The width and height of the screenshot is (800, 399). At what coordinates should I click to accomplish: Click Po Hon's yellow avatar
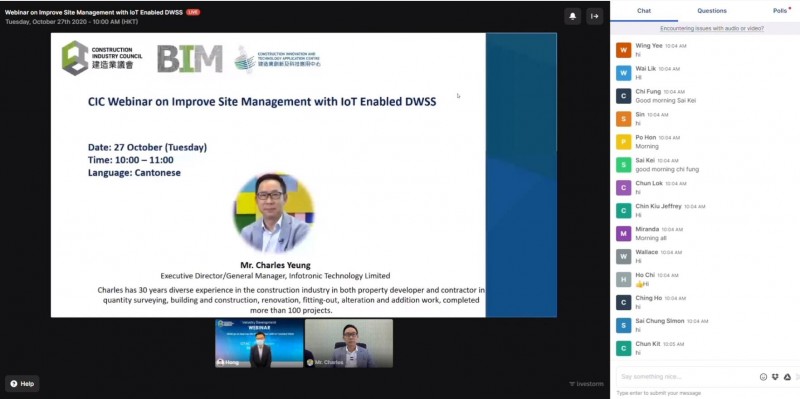click(x=623, y=142)
